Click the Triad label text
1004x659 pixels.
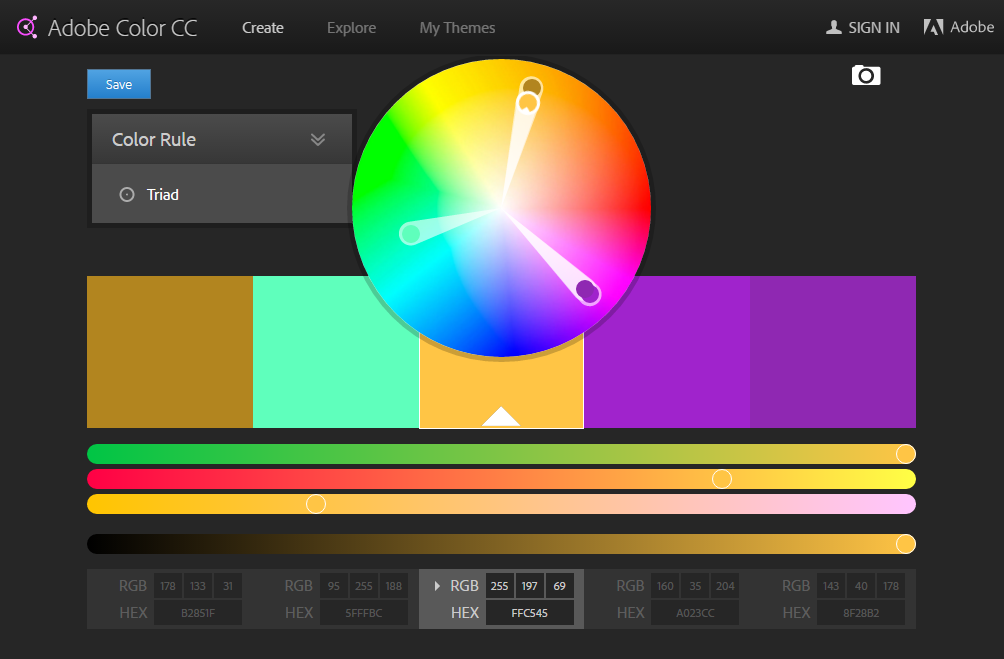point(163,195)
